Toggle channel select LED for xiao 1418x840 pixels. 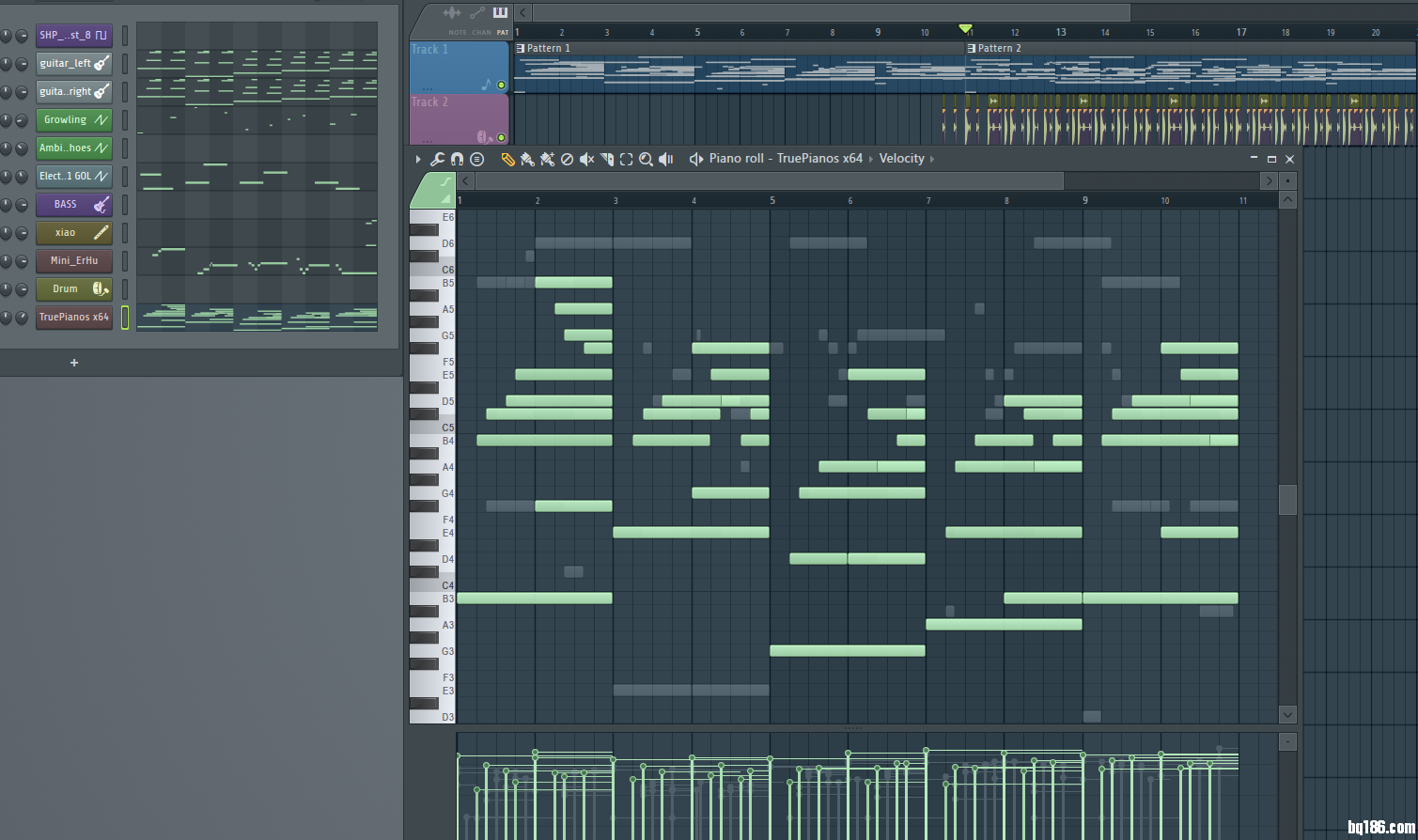125,233
